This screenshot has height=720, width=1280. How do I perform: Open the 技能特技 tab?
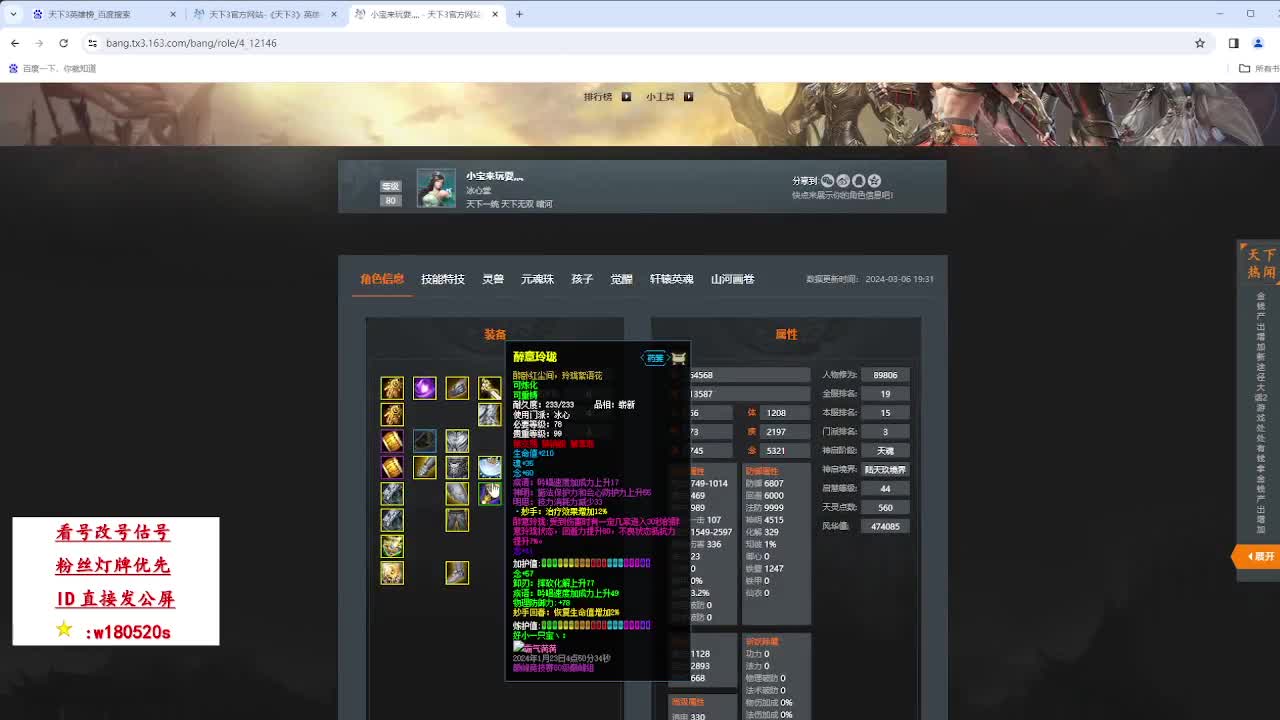pyautogui.click(x=443, y=279)
